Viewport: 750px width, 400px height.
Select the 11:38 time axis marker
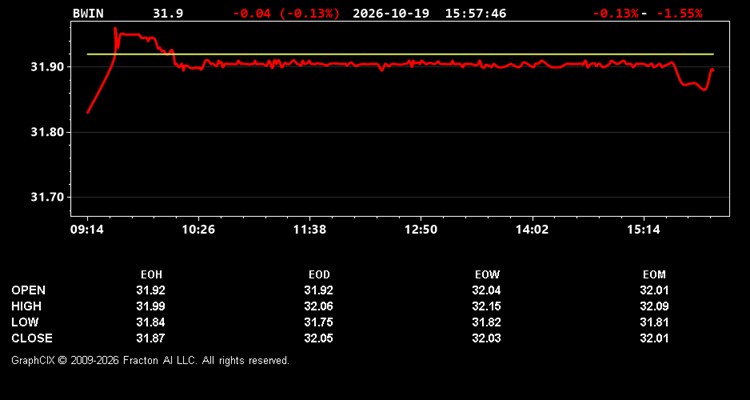point(310,230)
